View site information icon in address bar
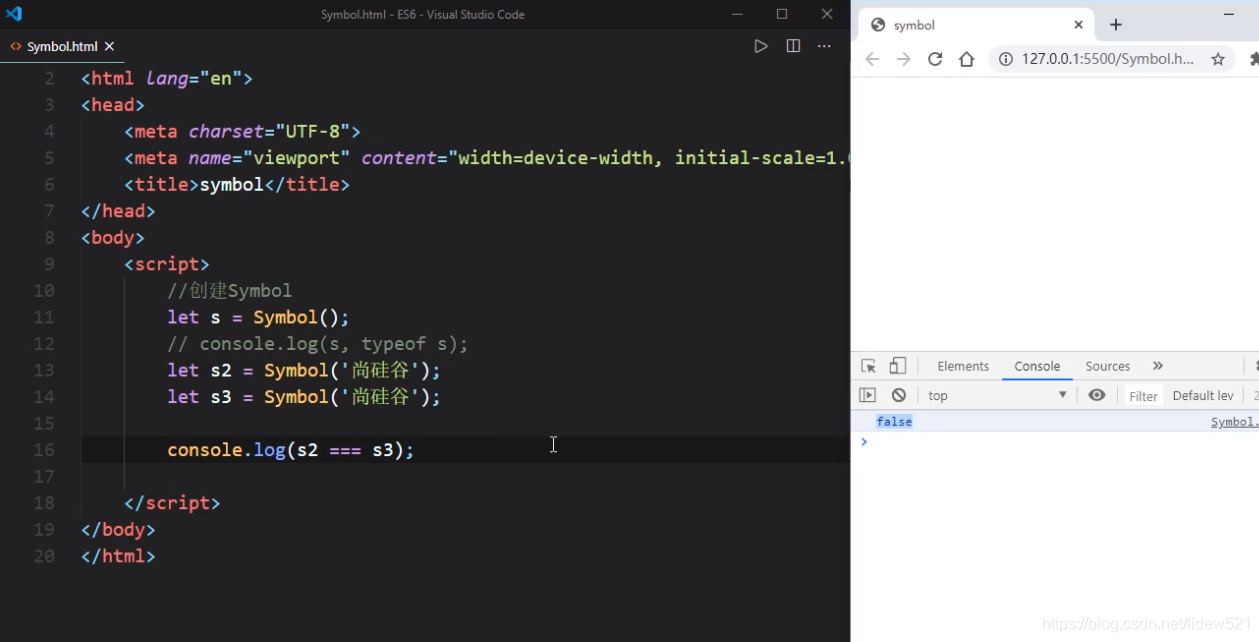The width and height of the screenshot is (1259, 642). 1005,59
